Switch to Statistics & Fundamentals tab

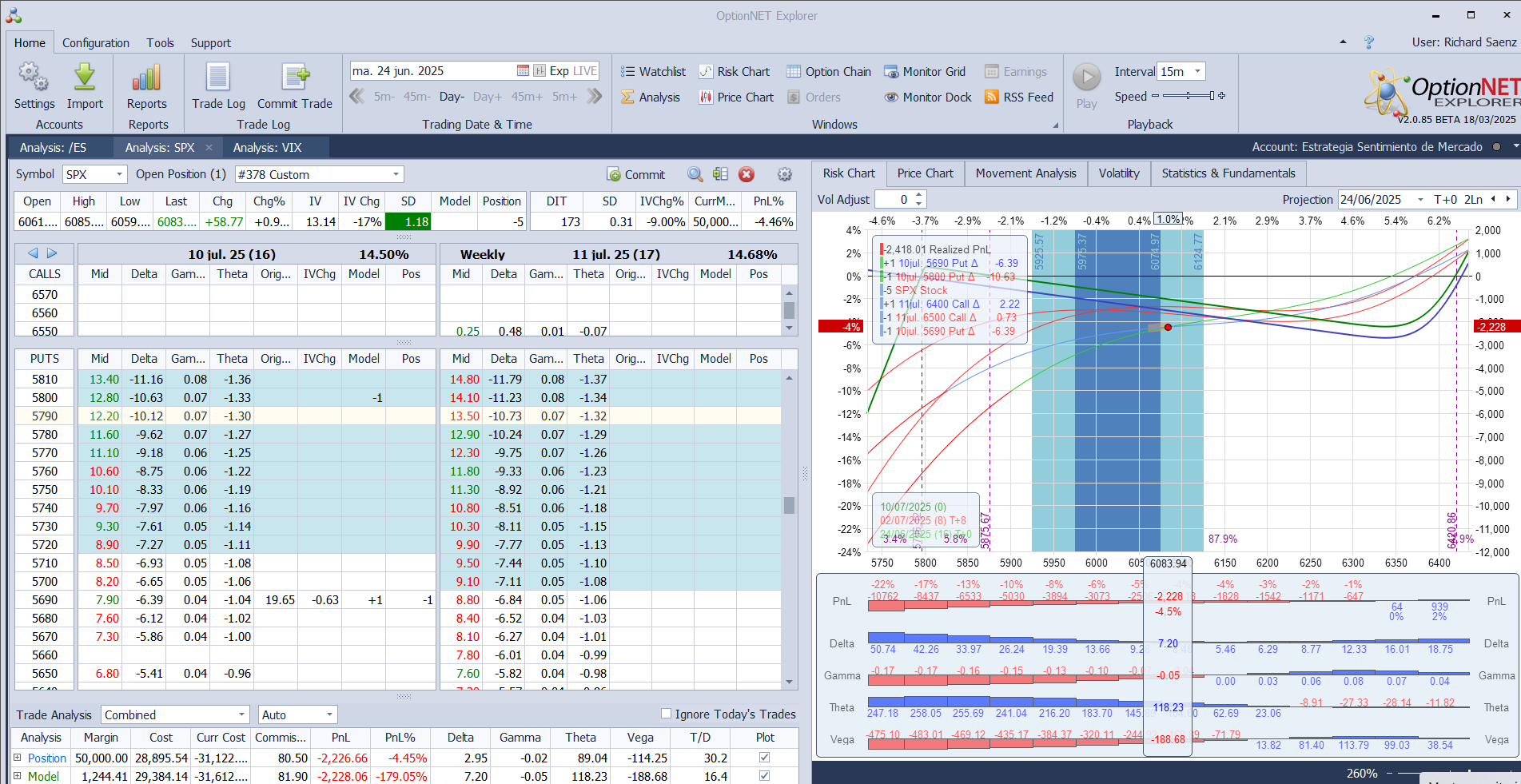1228,173
